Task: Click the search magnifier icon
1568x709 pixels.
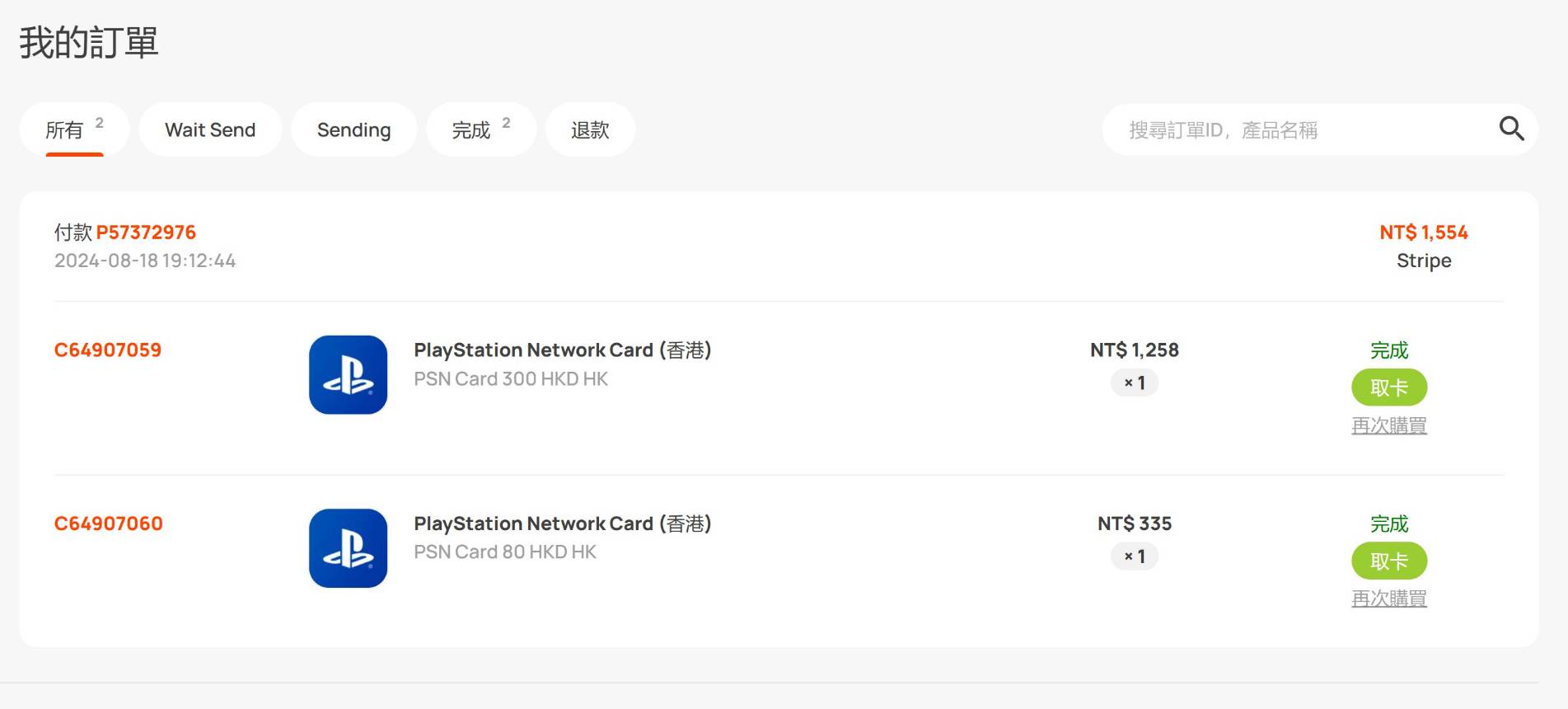Action: [1510, 129]
